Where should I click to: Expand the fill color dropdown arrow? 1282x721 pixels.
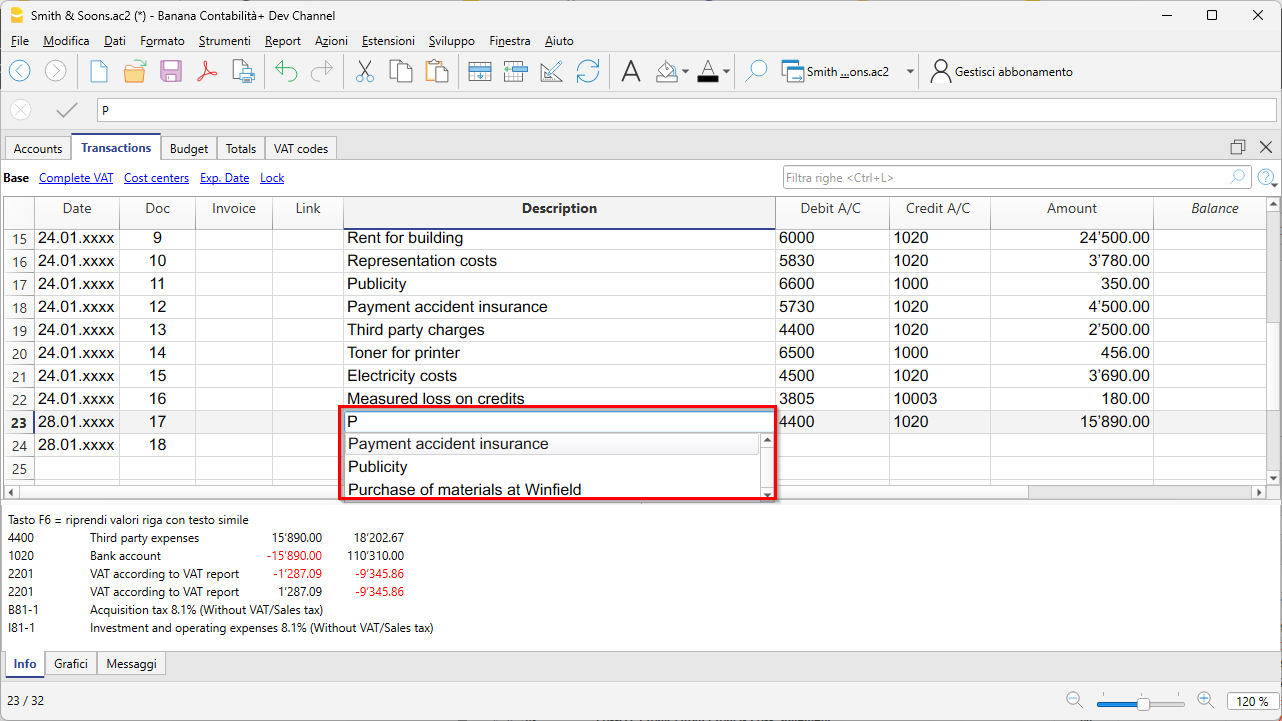pos(685,72)
